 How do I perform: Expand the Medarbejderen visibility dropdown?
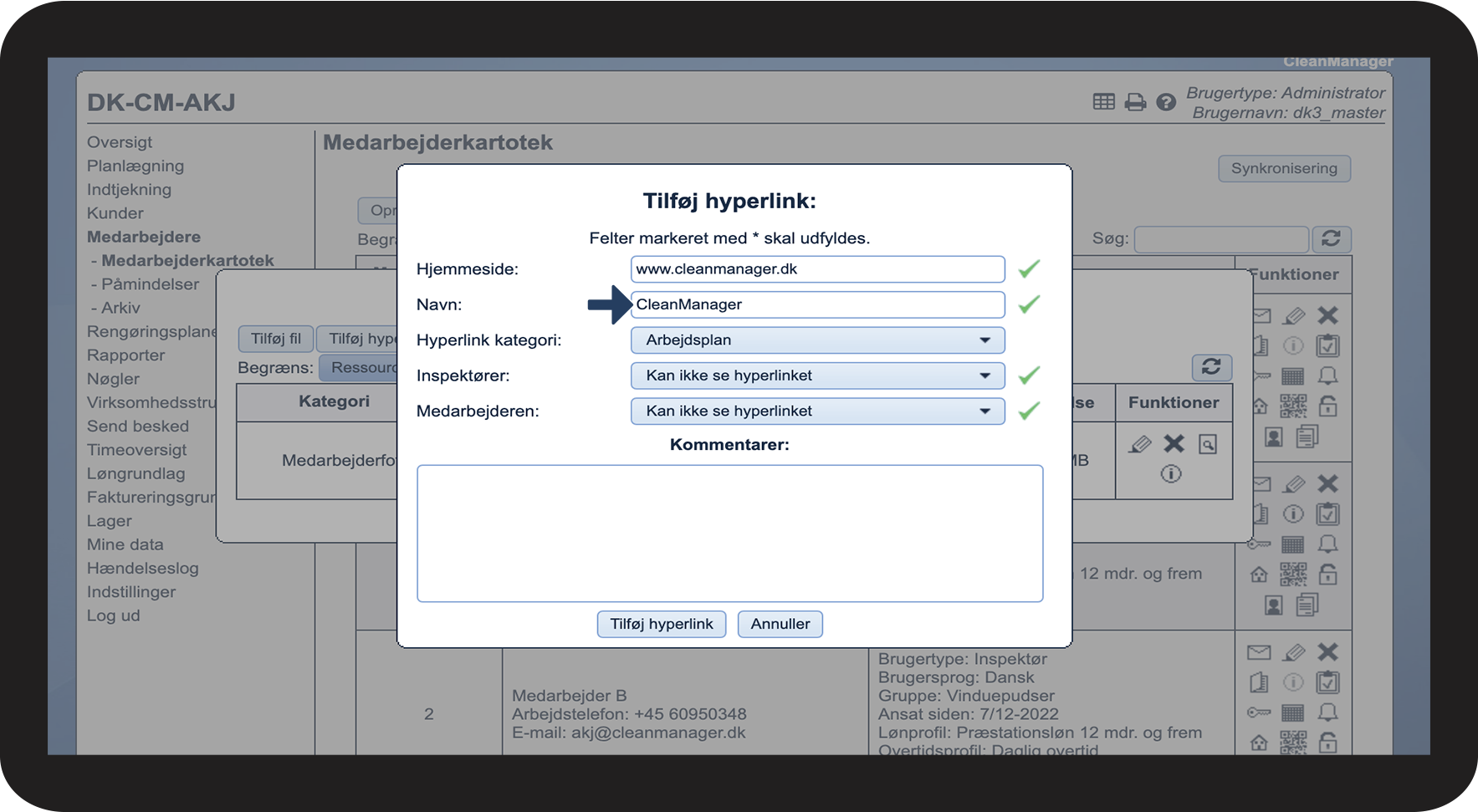tap(817, 411)
